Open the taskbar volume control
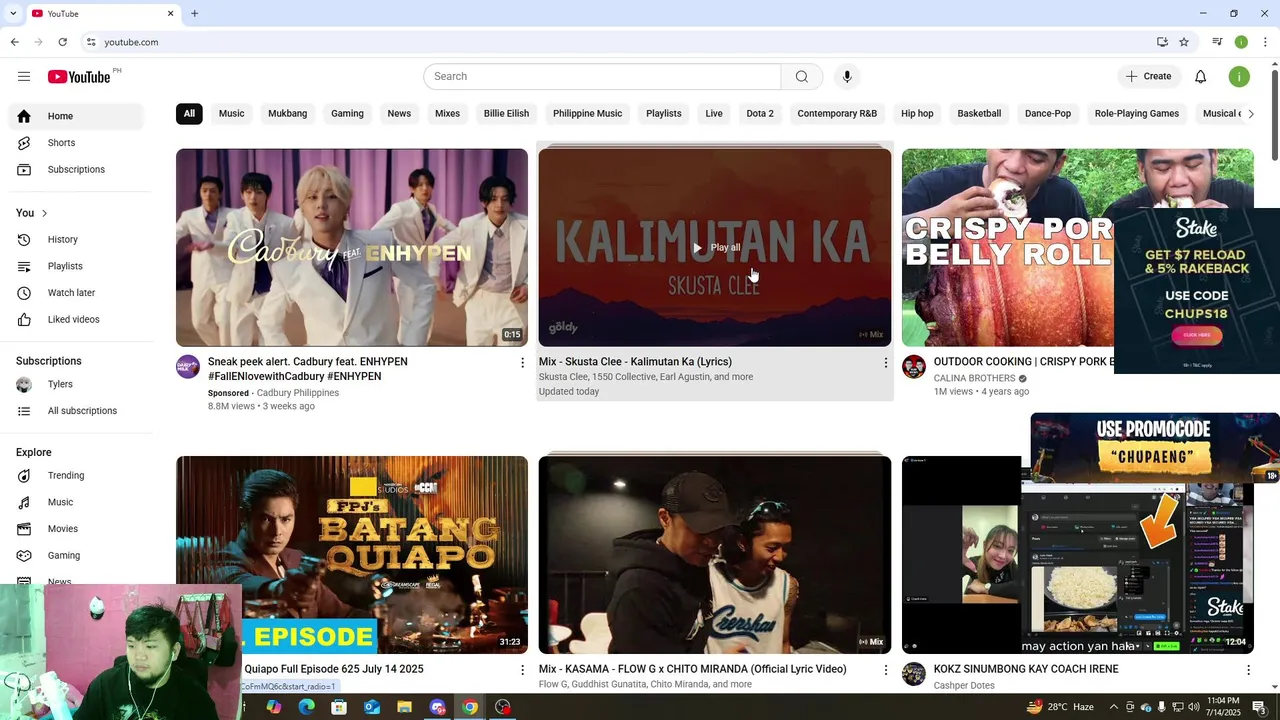 [1194, 707]
